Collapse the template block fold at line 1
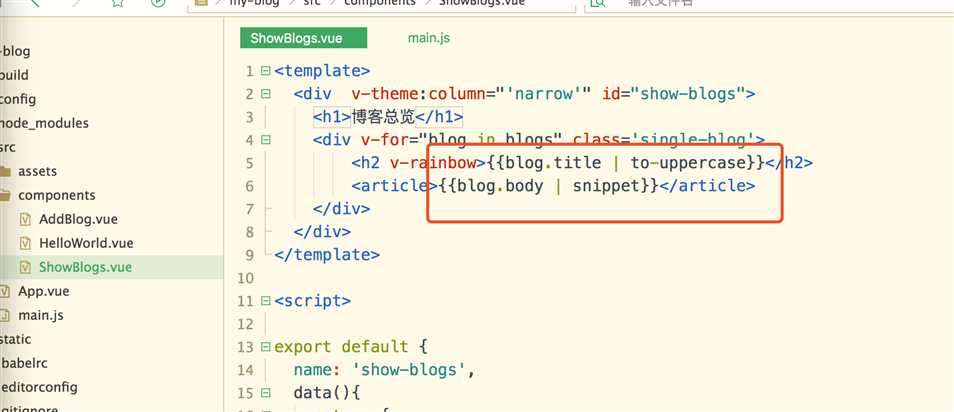 click(x=265, y=71)
